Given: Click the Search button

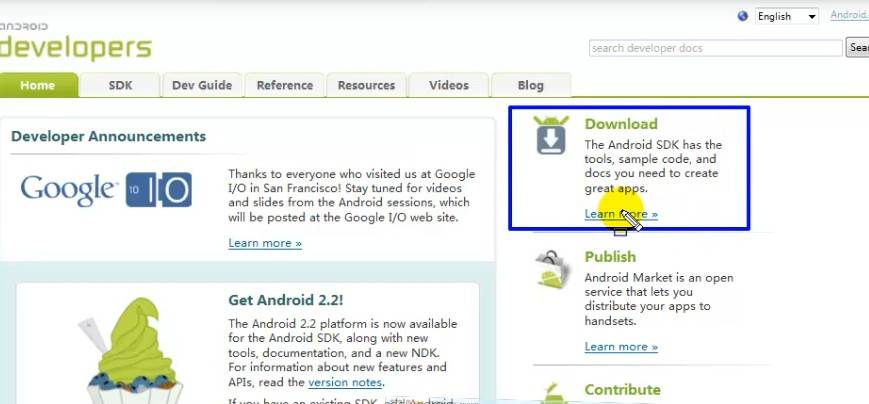Looking at the screenshot, I should (857, 48).
